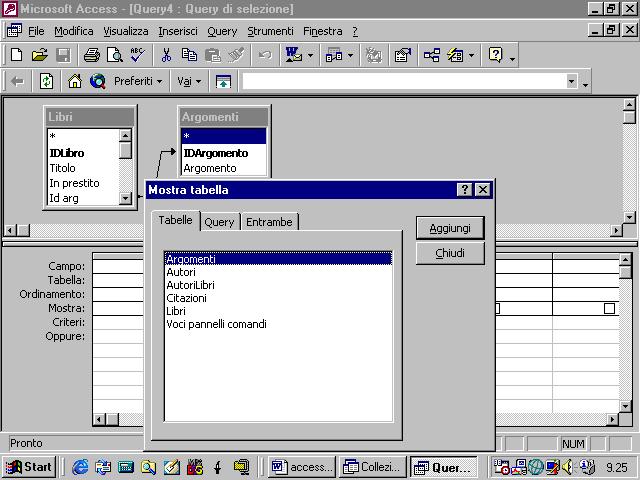The image size is (640, 480).
Task: Open the Inserisci menu
Action: [x=178, y=31]
